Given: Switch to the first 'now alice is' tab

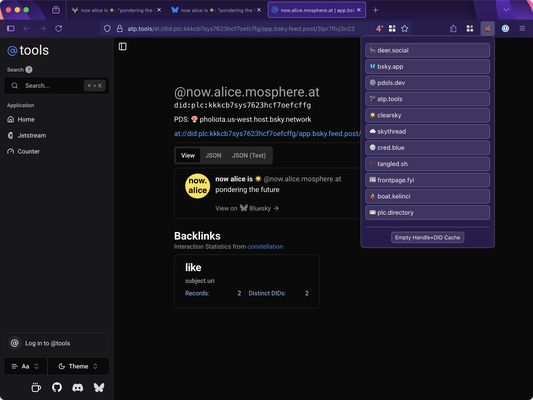Looking at the screenshot, I should (x=117, y=10).
